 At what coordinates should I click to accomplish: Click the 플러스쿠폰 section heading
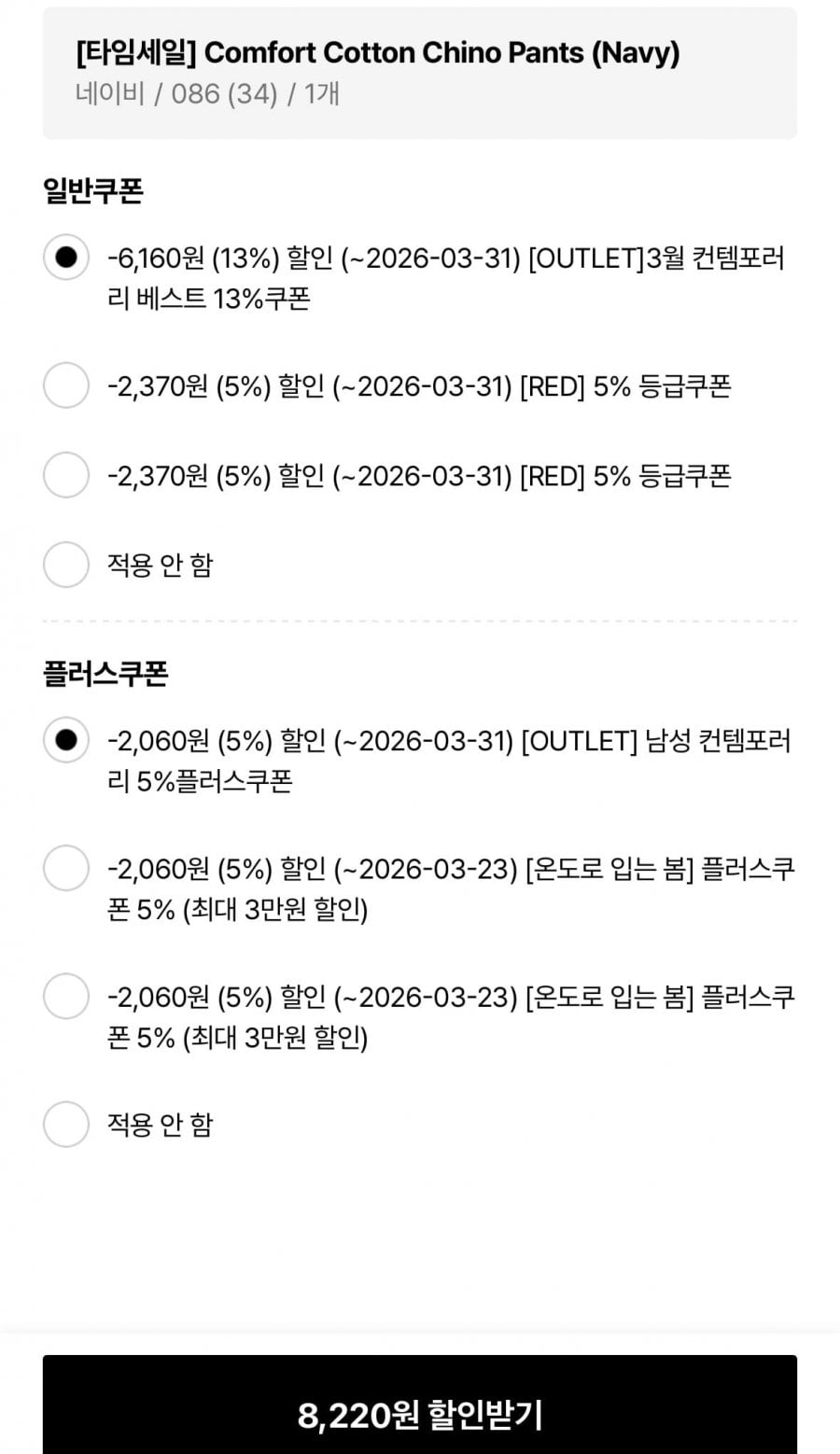pyautogui.click(x=105, y=674)
